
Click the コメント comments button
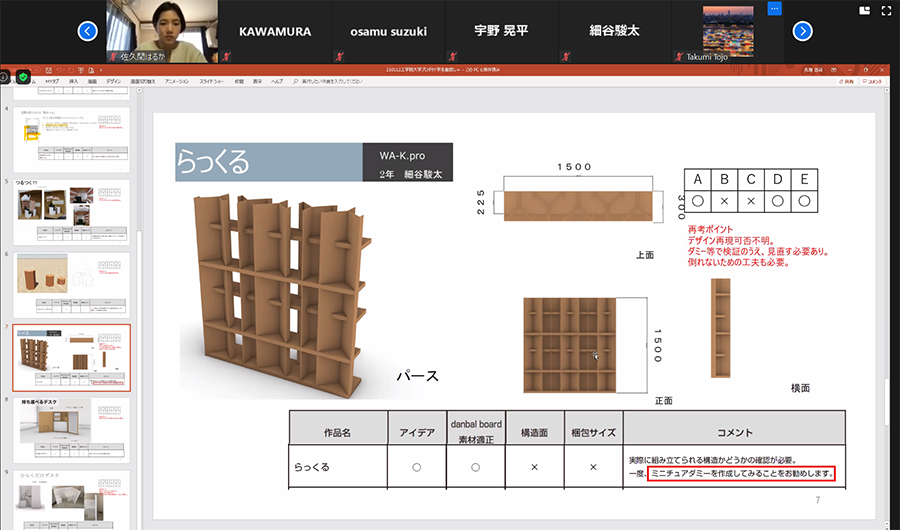tap(871, 82)
